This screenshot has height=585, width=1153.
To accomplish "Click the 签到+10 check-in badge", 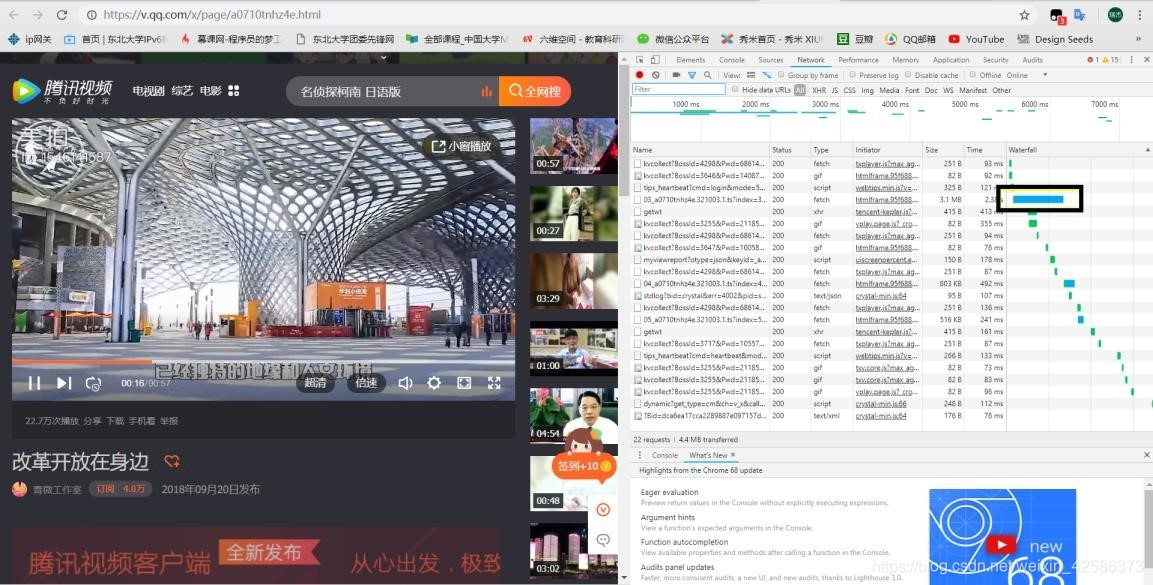I will tap(584, 466).
